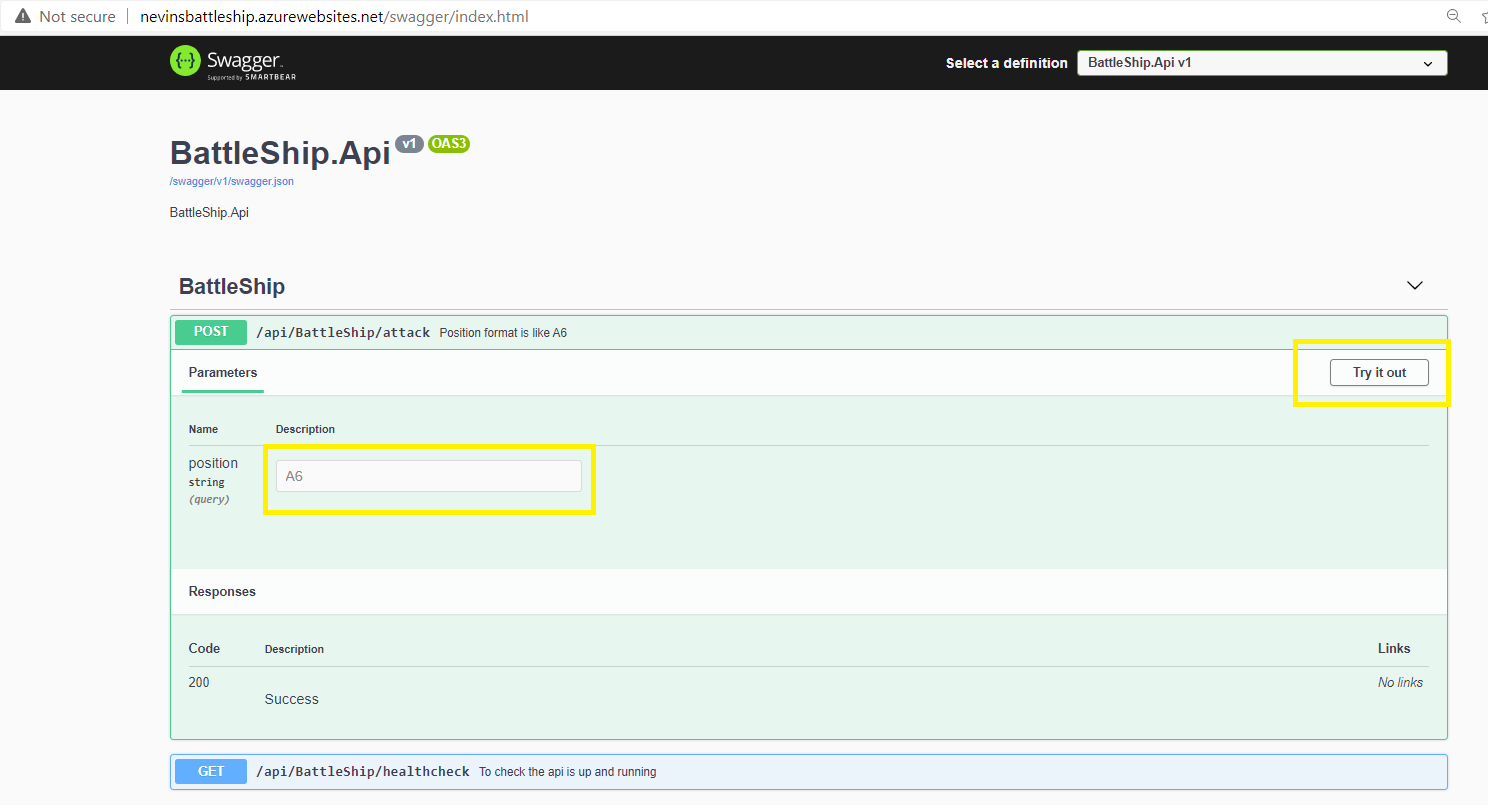Click the Responses section header
The image size is (1488, 805).
tap(222, 592)
